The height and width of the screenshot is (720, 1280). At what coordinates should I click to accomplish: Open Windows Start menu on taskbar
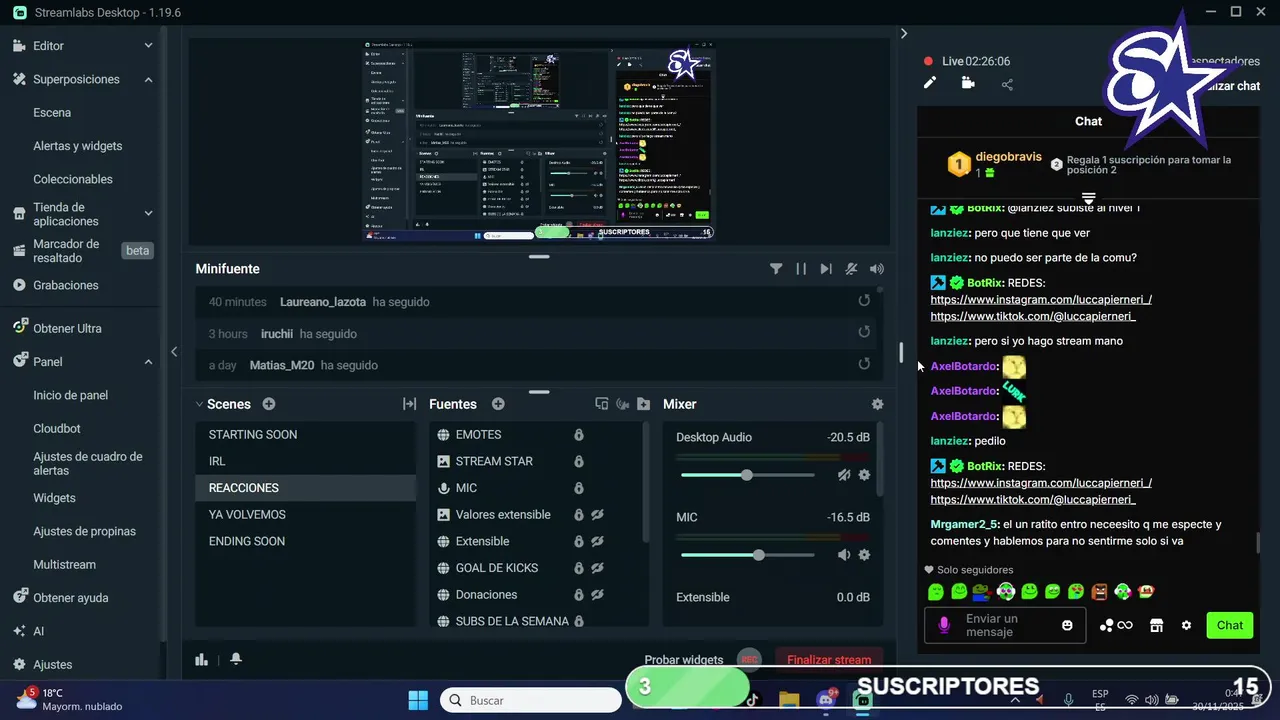pos(418,700)
